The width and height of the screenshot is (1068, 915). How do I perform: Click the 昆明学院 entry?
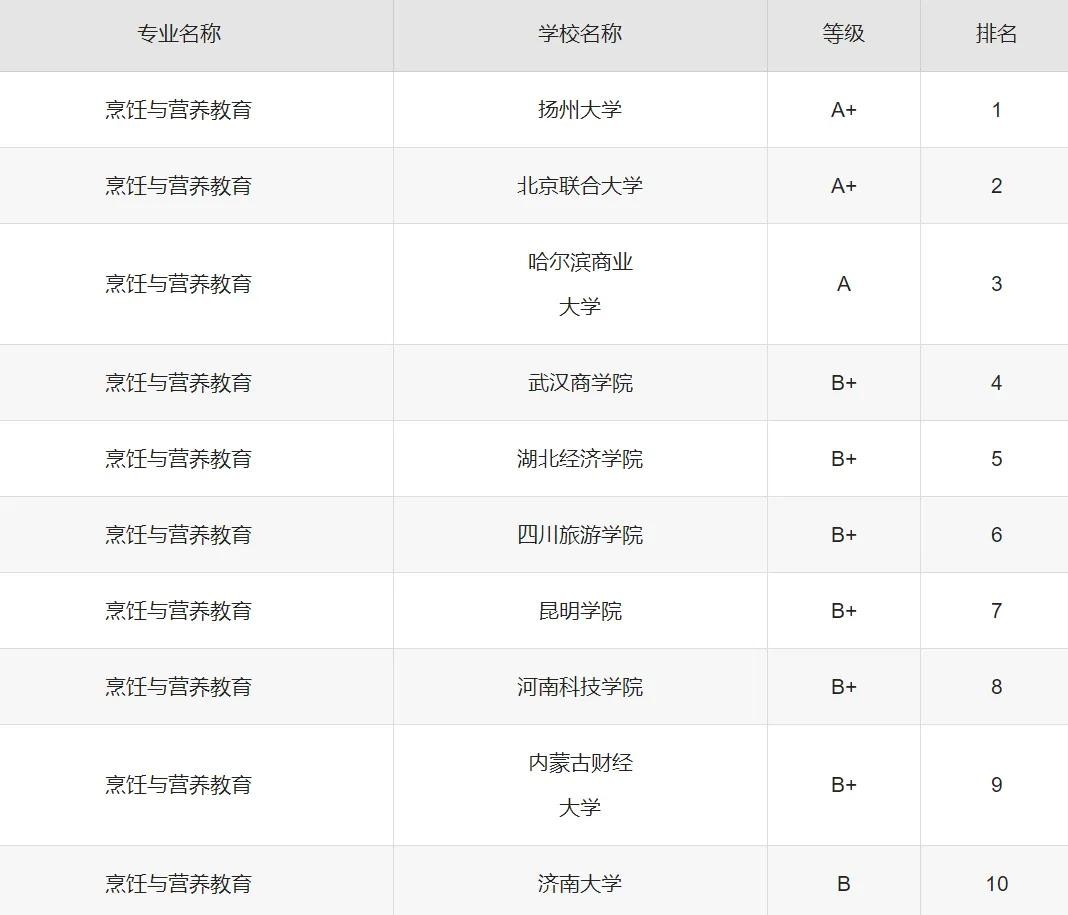point(580,611)
